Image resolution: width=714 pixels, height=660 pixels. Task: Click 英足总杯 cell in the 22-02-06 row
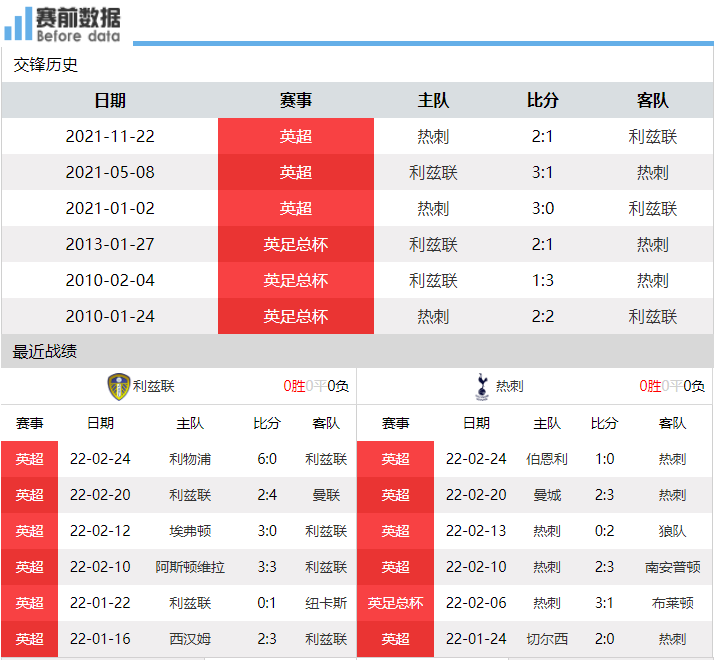pos(395,603)
